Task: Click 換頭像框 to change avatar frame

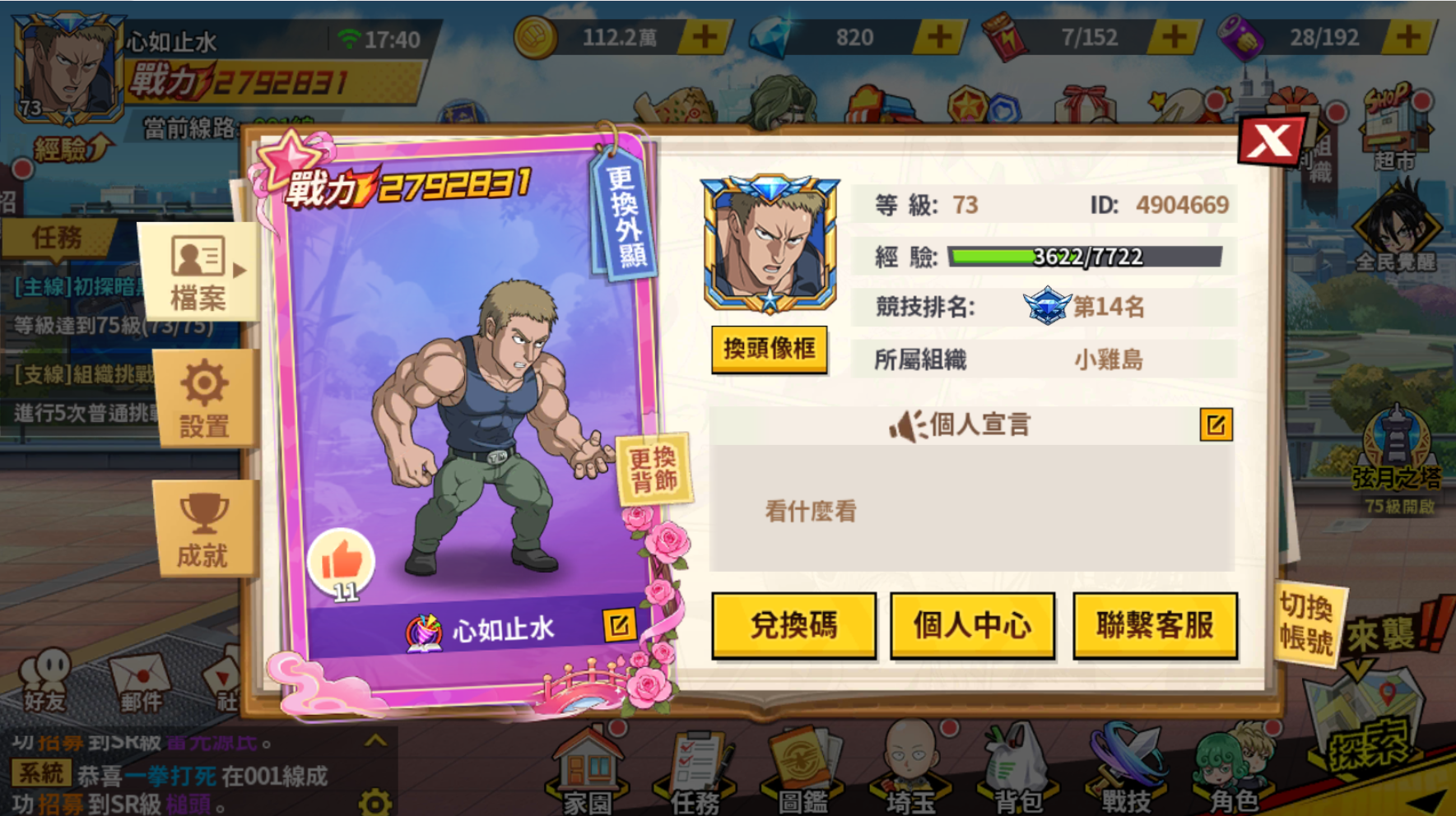Action: point(769,350)
